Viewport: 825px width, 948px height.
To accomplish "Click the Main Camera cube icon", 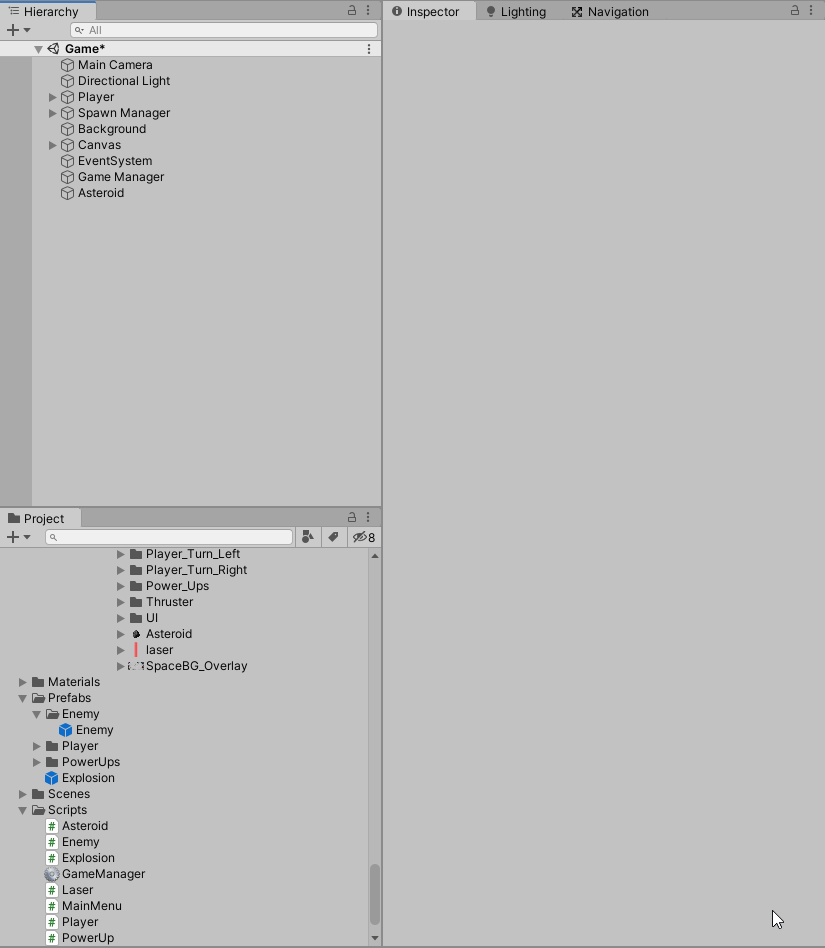I will [x=68, y=65].
